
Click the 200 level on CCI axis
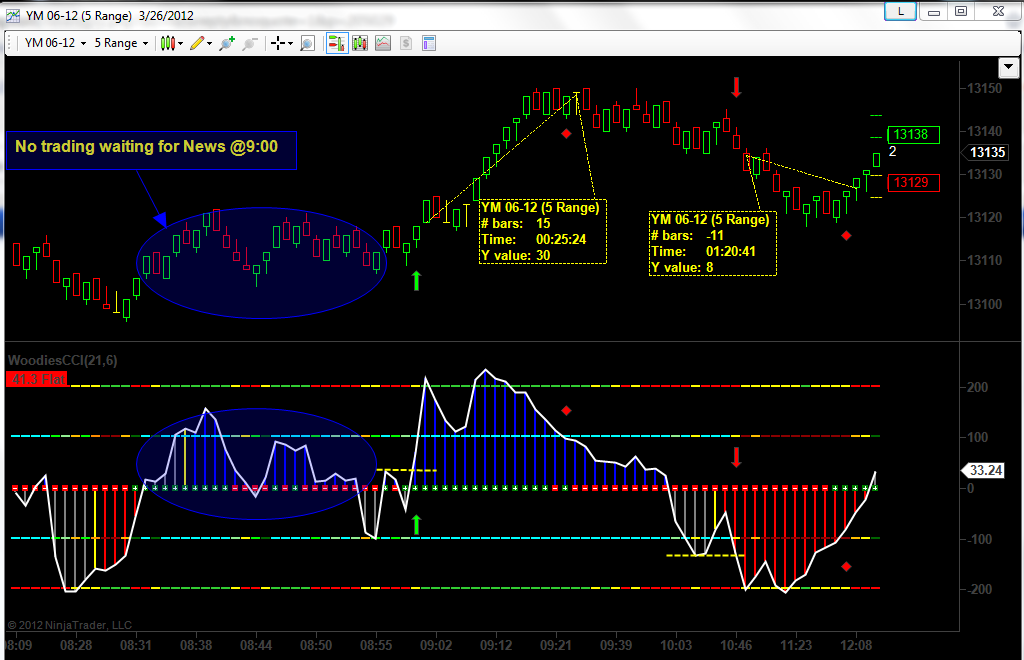pyautogui.click(x=978, y=387)
